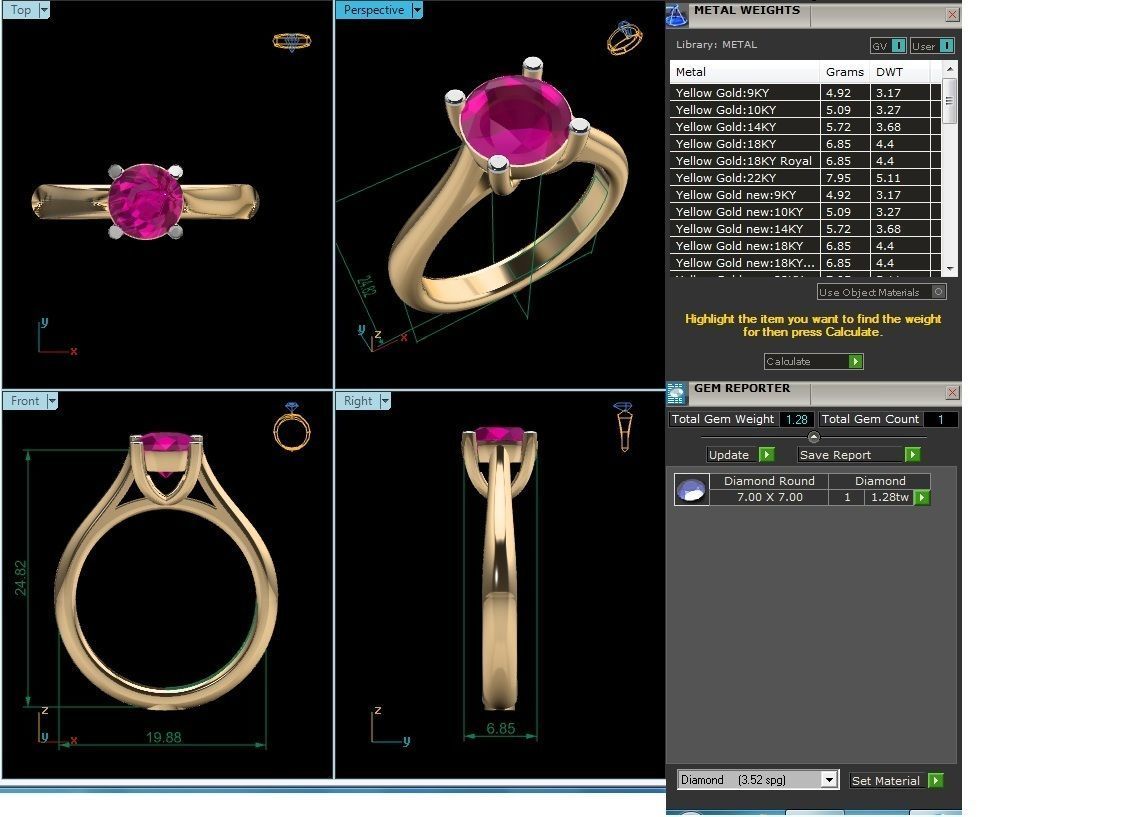The width and height of the screenshot is (1121, 817).
Task: Open the Perspective viewport menu arrow
Action: tap(417, 10)
